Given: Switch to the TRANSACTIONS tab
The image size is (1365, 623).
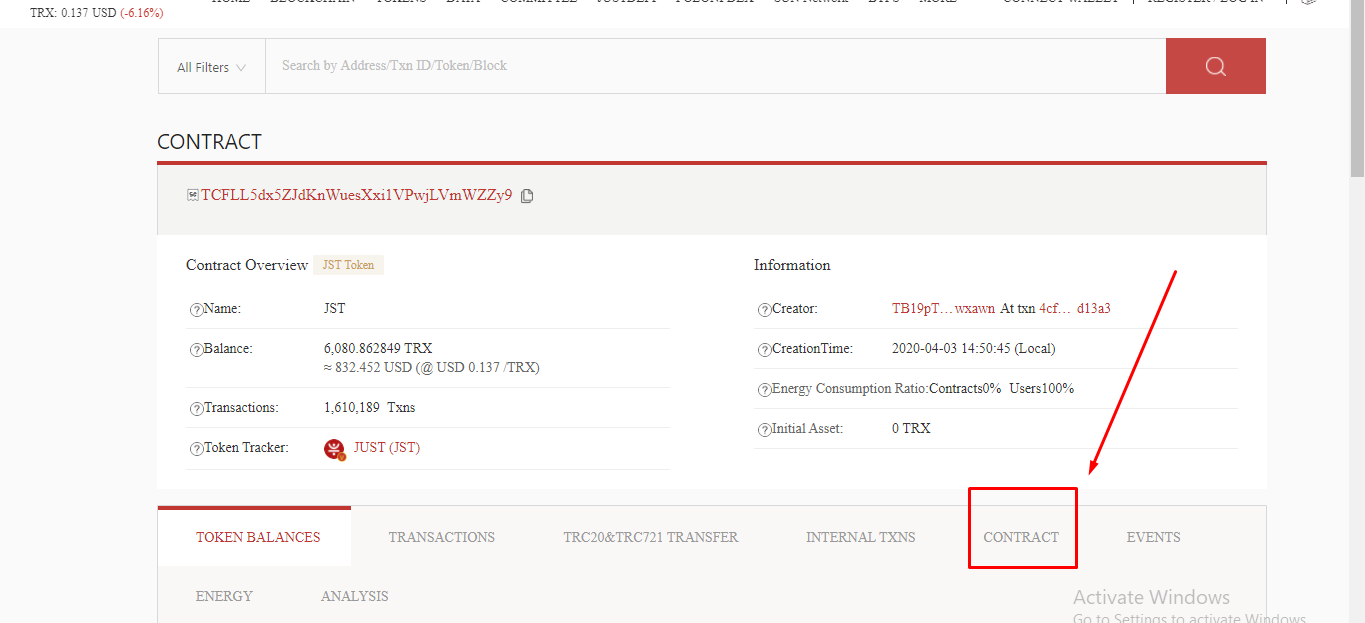Looking at the screenshot, I should 442,537.
